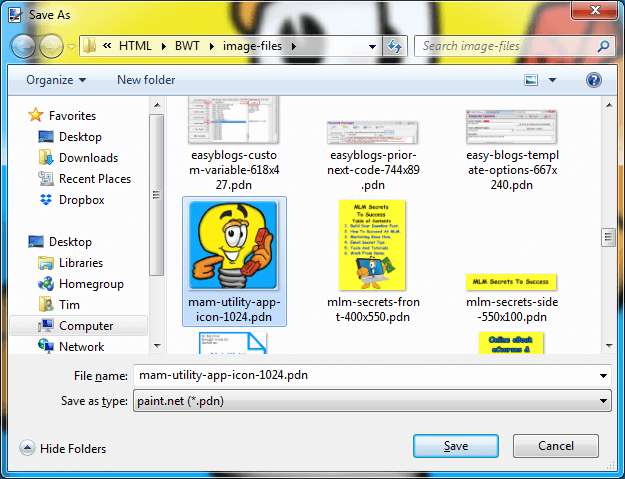Open the Organize menu
Image resolution: width=625 pixels, height=479 pixels.
[56, 80]
